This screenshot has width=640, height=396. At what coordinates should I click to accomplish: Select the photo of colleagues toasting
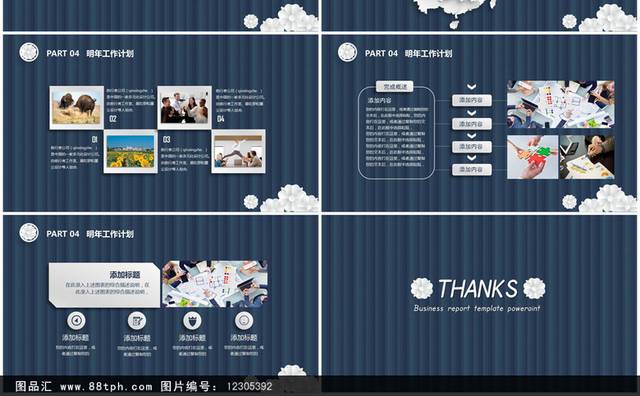click(x=184, y=107)
